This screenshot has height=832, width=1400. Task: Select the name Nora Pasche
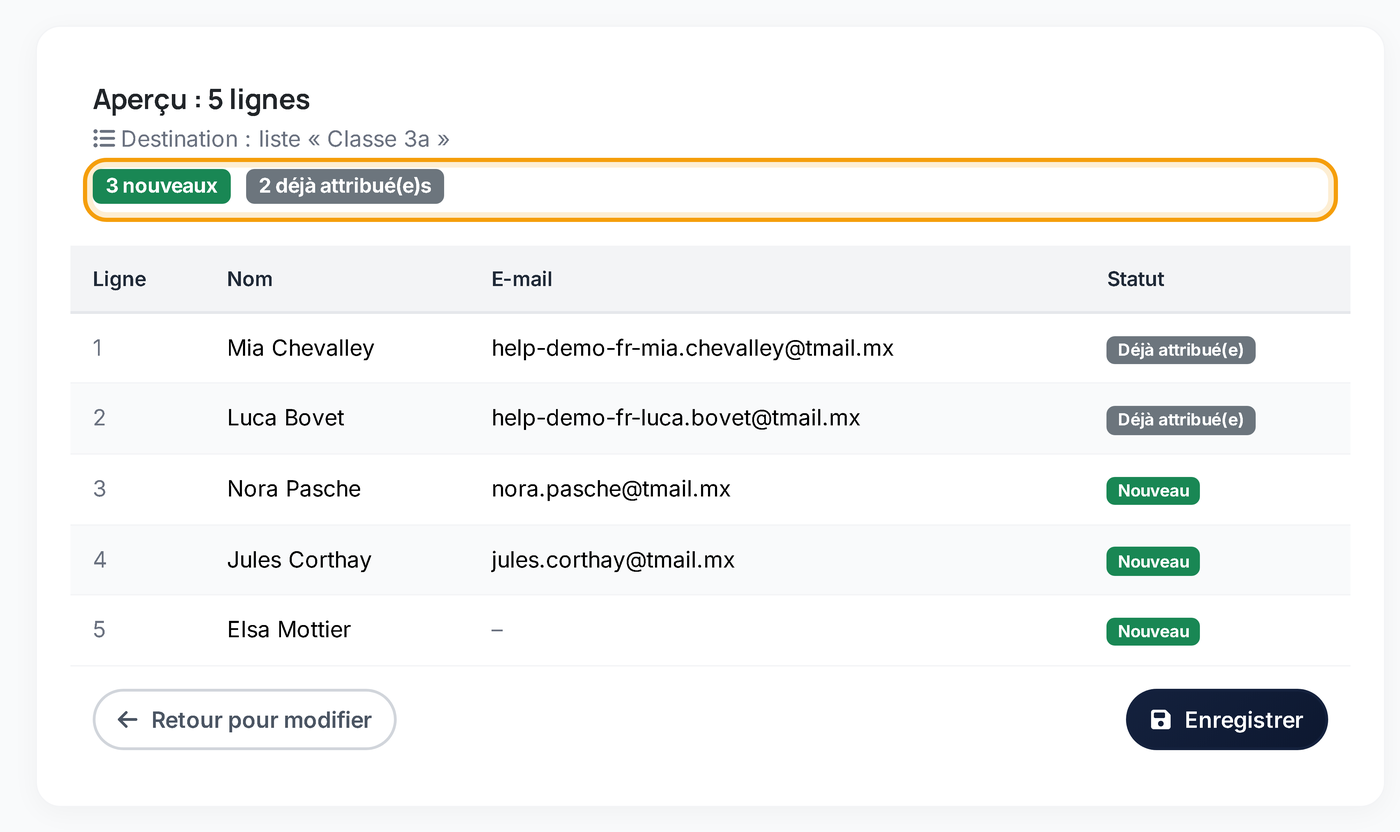pos(294,489)
